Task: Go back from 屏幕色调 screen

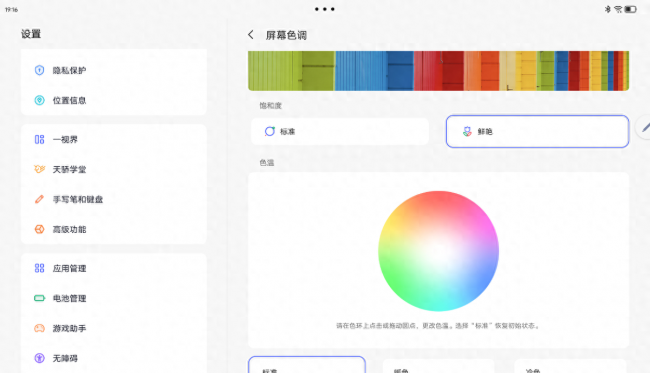Action: point(251,35)
